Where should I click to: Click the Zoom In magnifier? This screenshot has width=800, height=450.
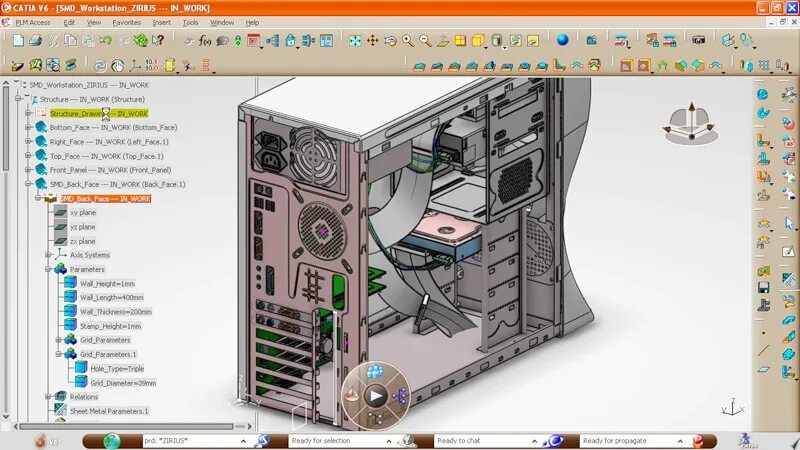click(408, 41)
